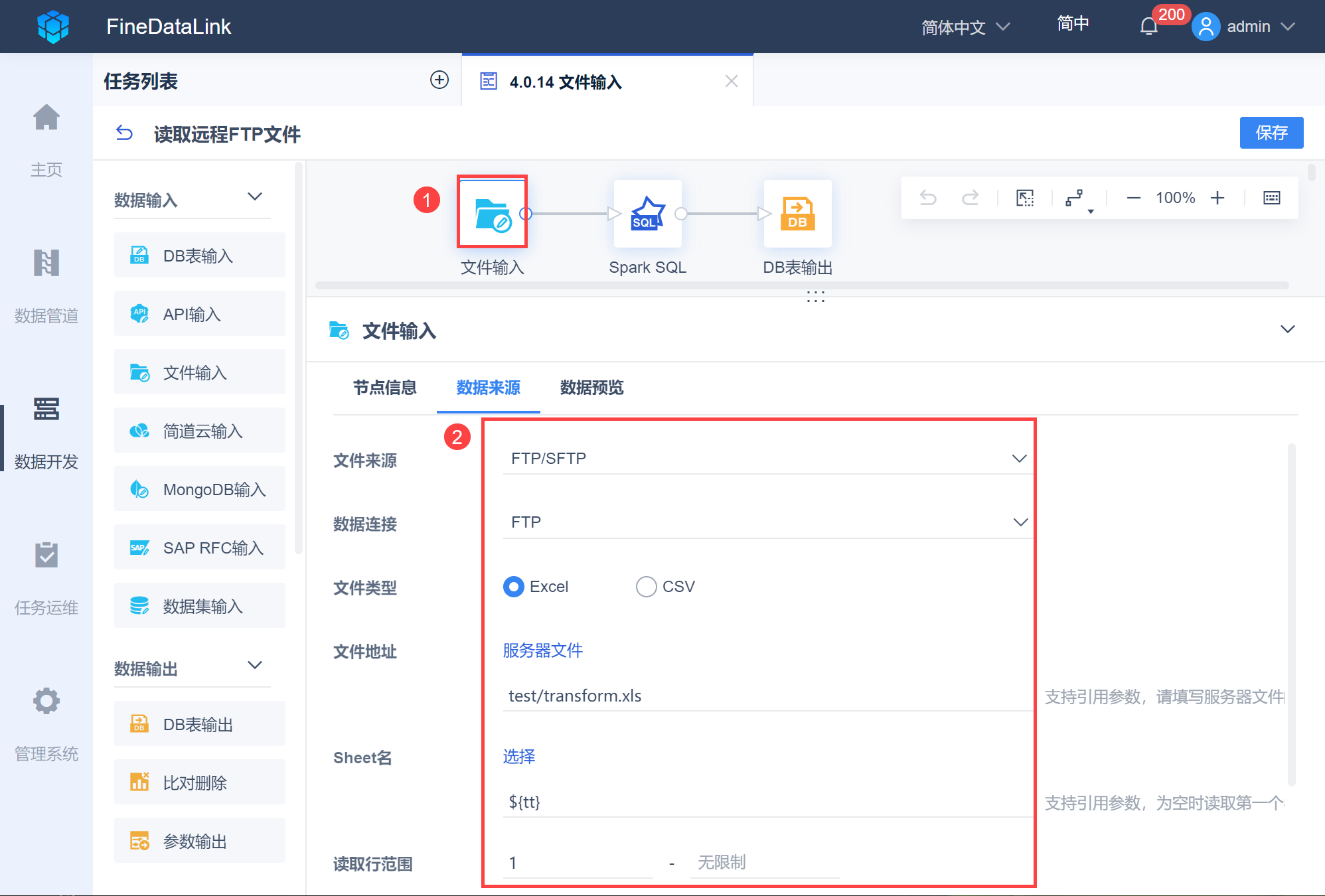The image size is (1325, 896).
Task: Click the 保存 button
Action: point(1271,133)
